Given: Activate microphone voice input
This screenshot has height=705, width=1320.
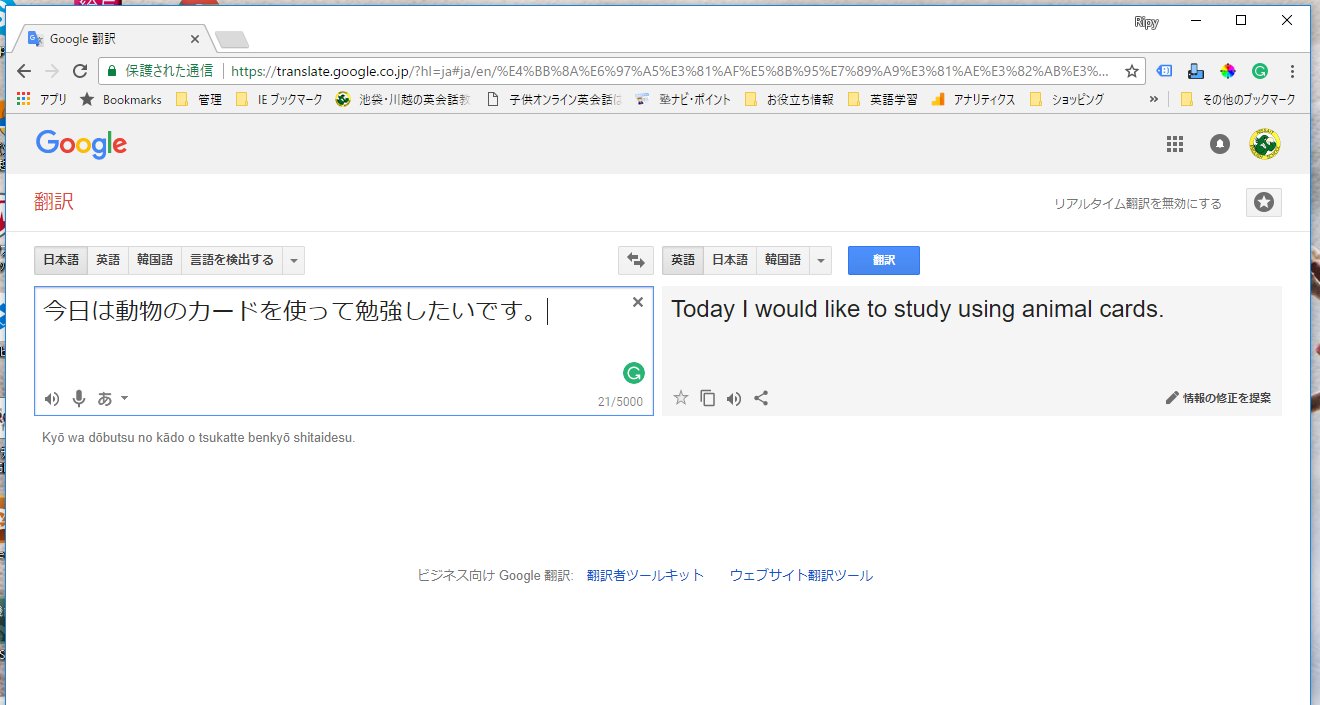Looking at the screenshot, I should click(x=78, y=399).
